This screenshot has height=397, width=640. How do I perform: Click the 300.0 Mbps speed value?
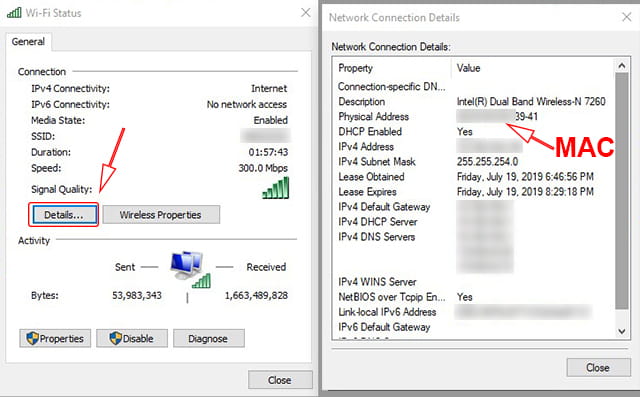[263, 168]
